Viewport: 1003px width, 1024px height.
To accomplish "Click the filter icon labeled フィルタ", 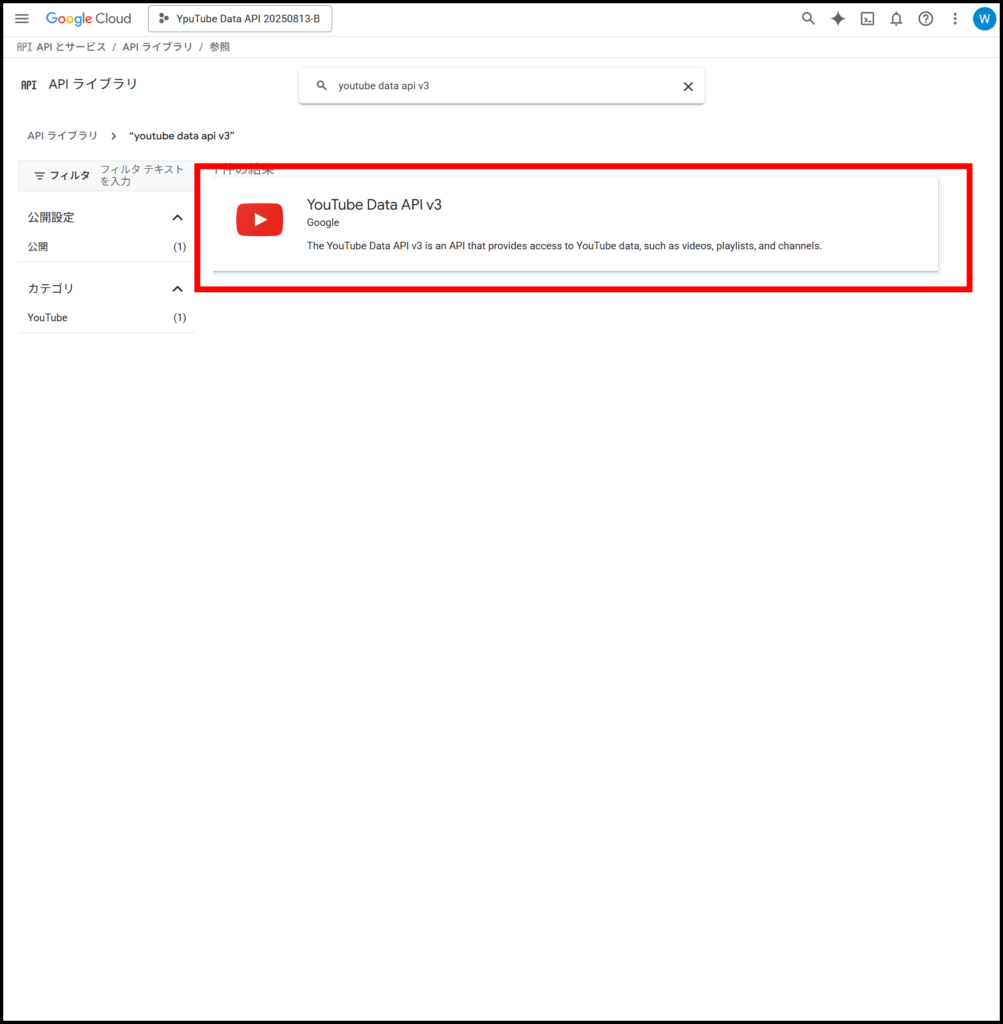I will point(39,176).
